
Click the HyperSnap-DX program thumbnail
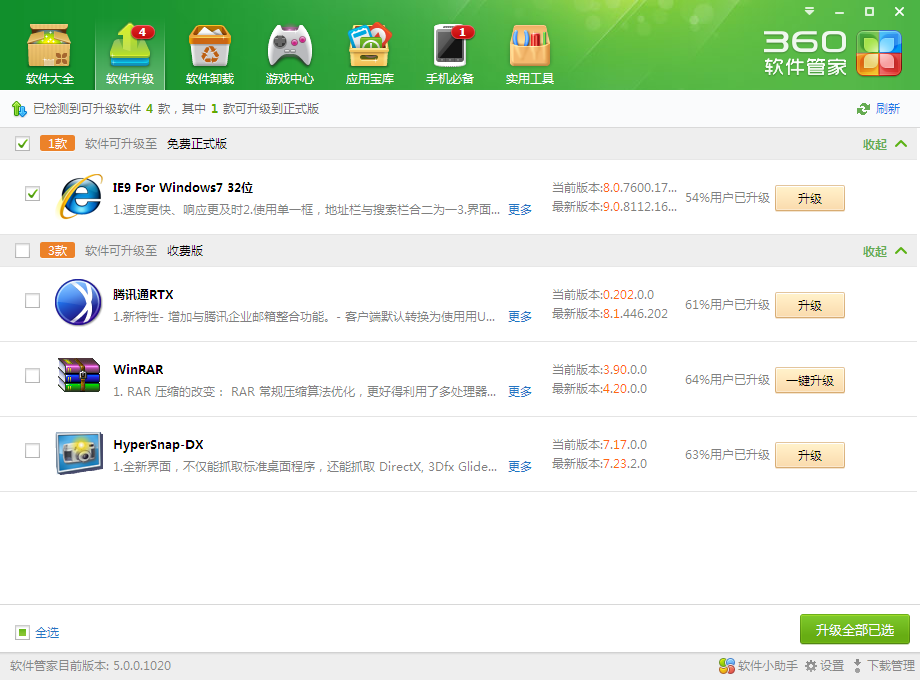78,452
